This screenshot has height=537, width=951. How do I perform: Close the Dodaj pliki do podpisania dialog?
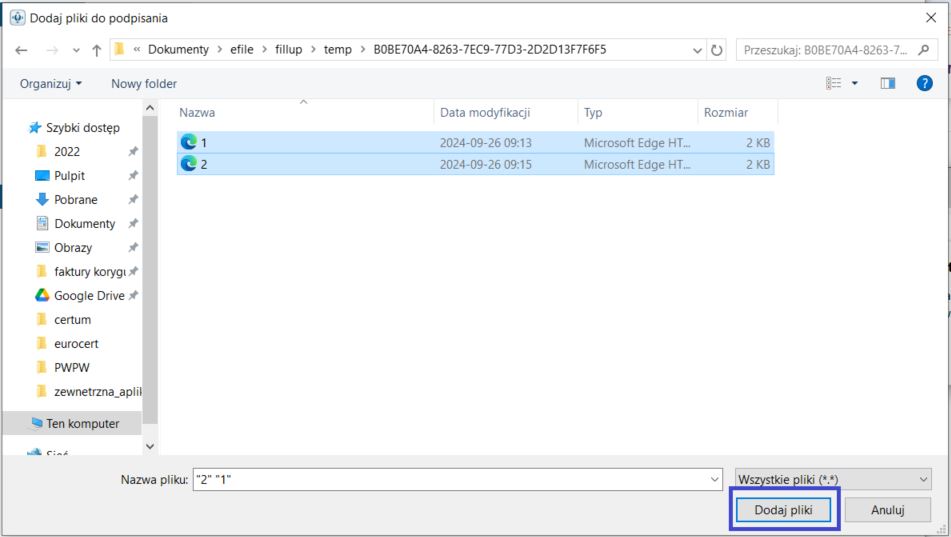[931, 18]
